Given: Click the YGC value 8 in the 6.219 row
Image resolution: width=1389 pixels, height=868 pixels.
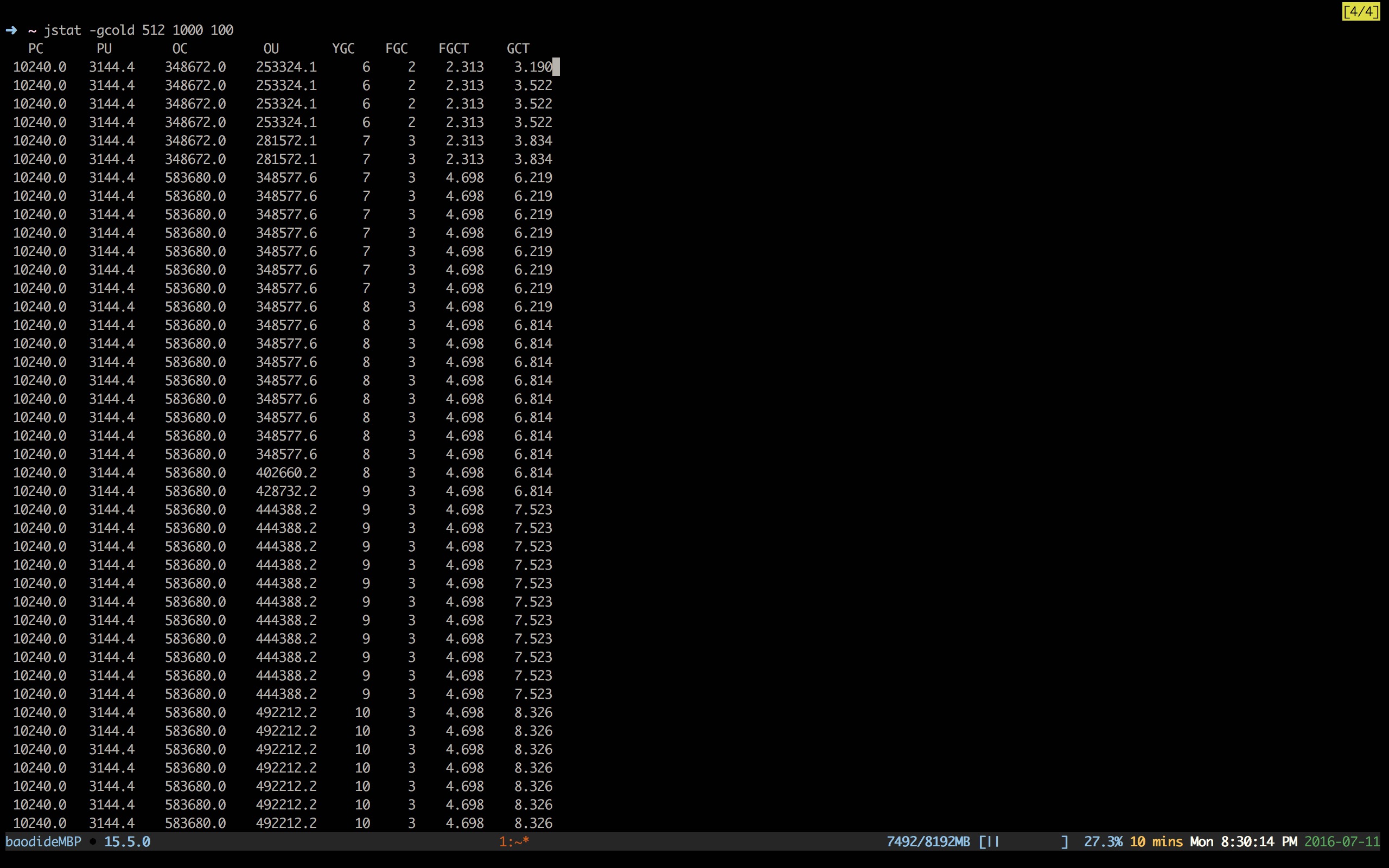Looking at the screenshot, I should (366, 307).
